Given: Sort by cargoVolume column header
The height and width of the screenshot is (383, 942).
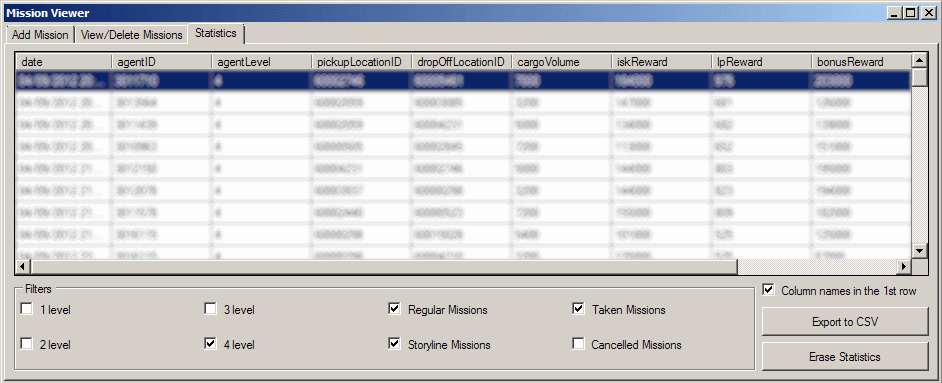Looking at the screenshot, I should tap(561, 62).
